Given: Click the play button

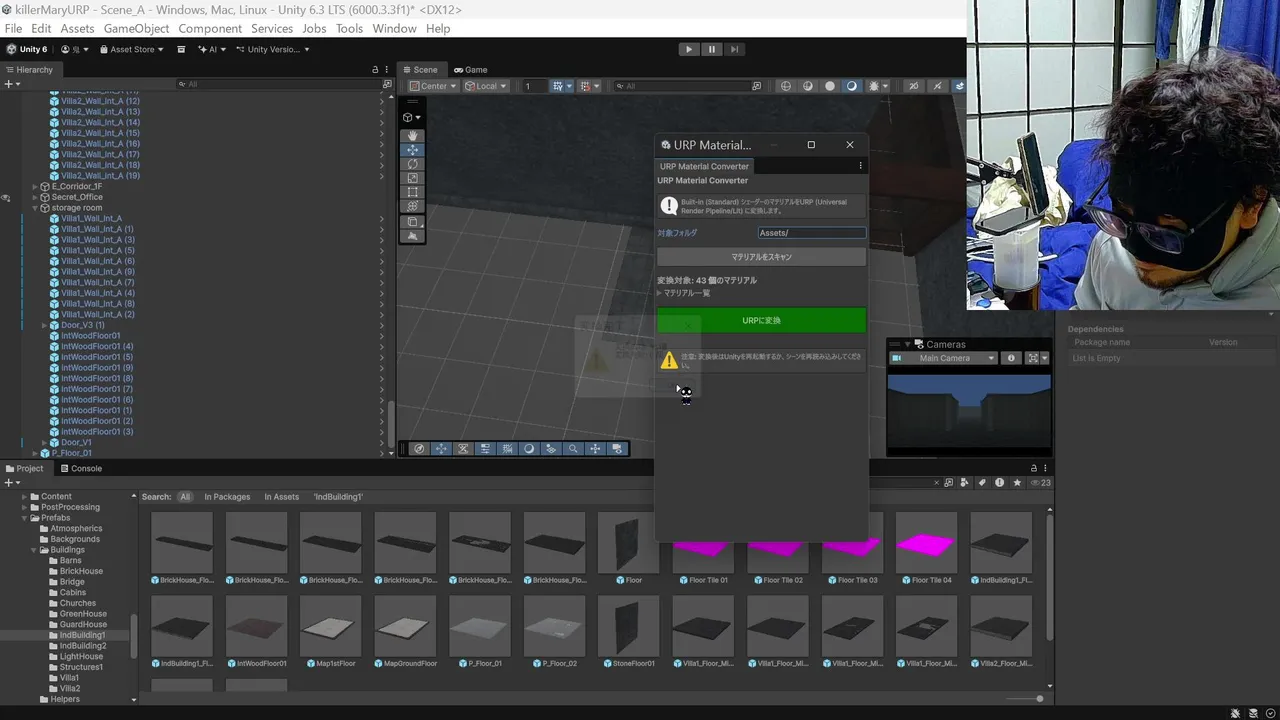Looking at the screenshot, I should click(x=688, y=49).
